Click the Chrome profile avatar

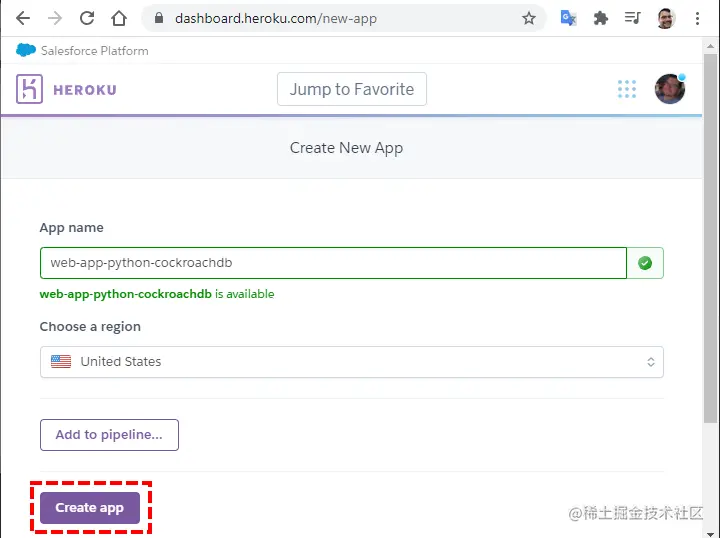coord(665,18)
